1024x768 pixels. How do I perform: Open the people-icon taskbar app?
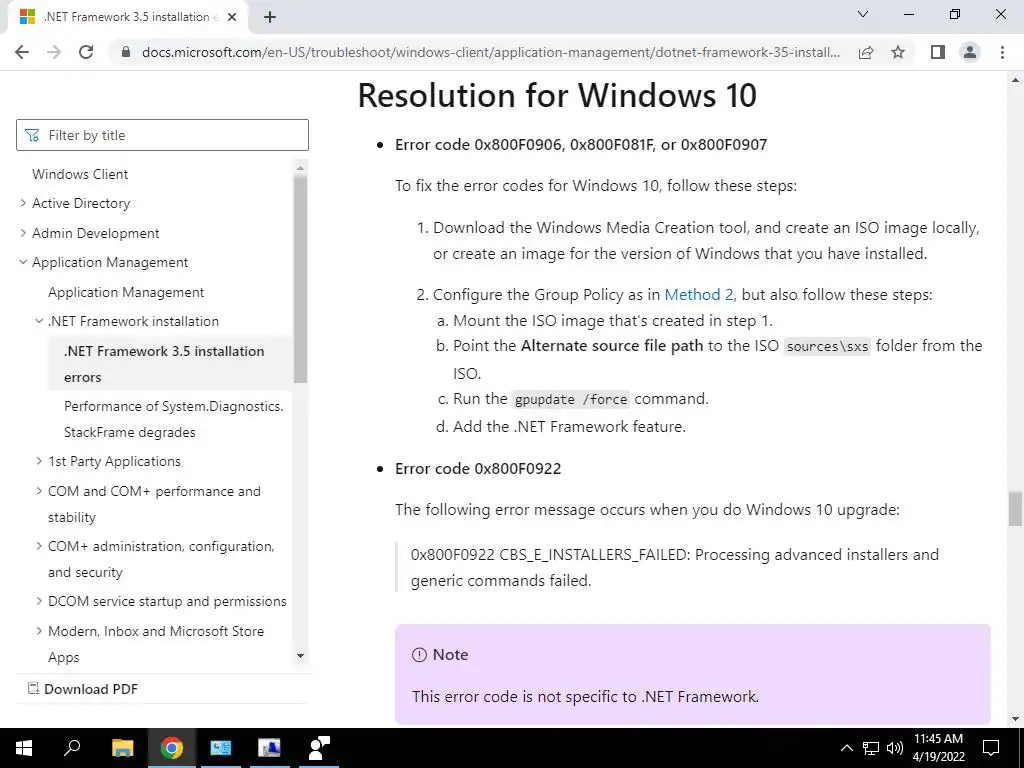(319, 748)
